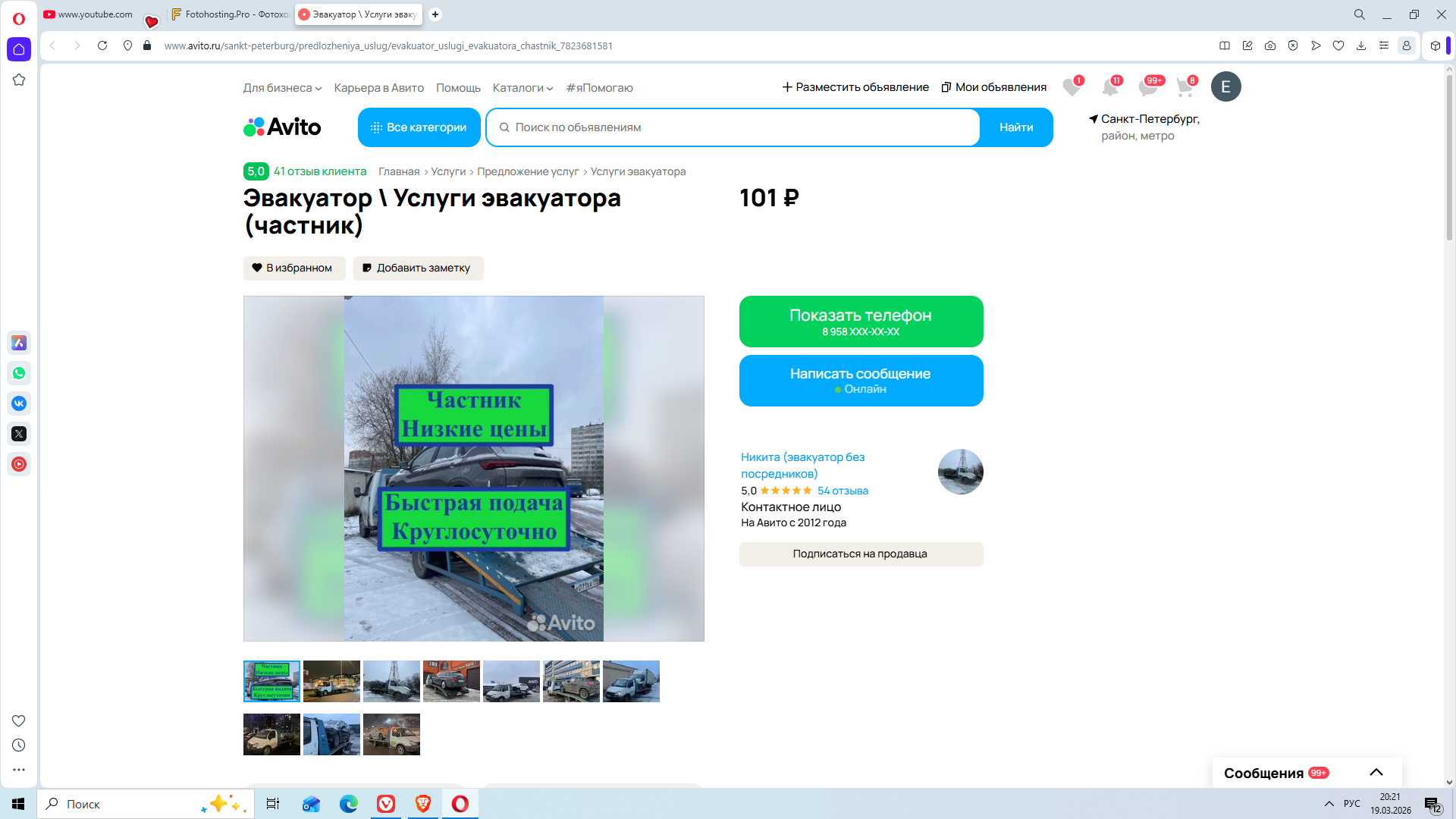The height and width of the screenshot is (819, 1456).
Task: Click 'Подписаться на продавца' subscribe button
Action: pyautogui.click(x=861, y=554)
